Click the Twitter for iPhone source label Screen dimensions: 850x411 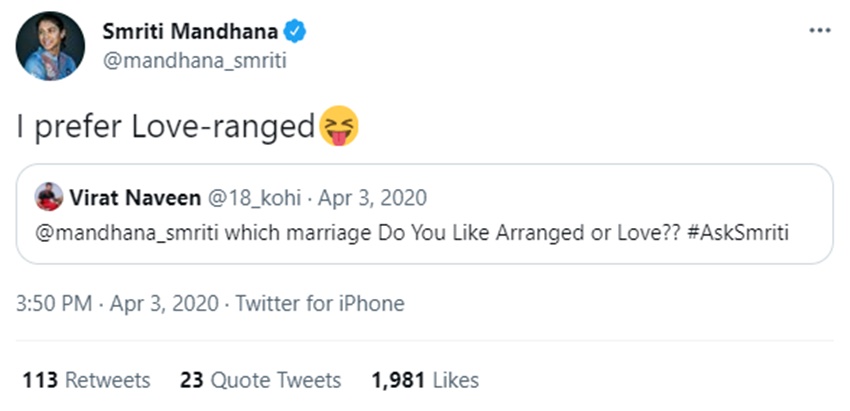(x=319, y=303)
